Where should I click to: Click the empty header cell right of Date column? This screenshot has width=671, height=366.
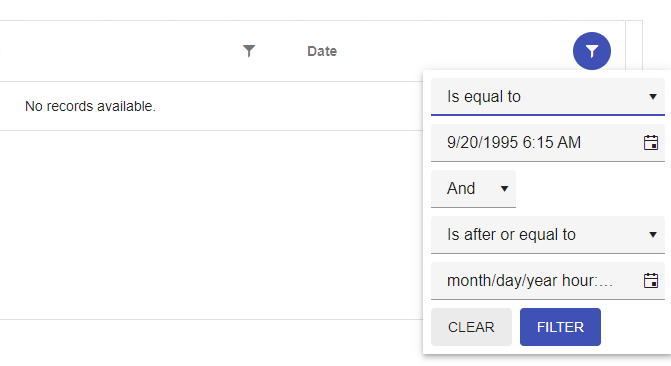(x=634, y=51)
